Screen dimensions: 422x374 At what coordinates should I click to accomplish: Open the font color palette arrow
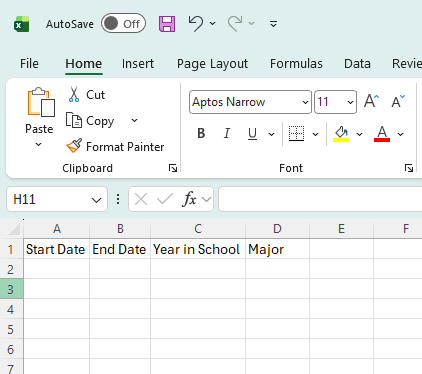pyautogui.click(x=401, y=134)
